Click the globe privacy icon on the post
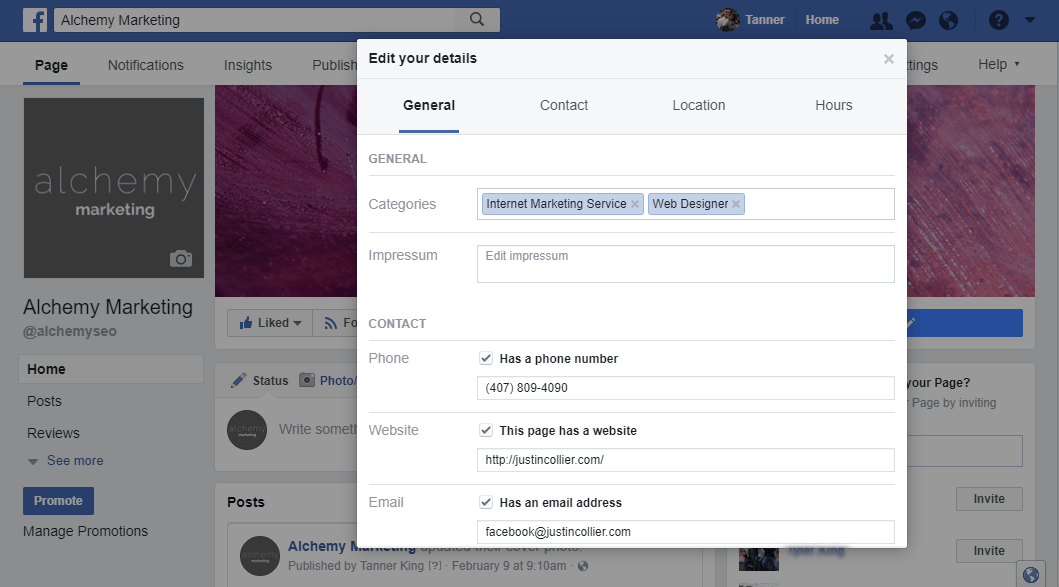Viewport: 1059px width, 587px height. click(x=583, y=566)
